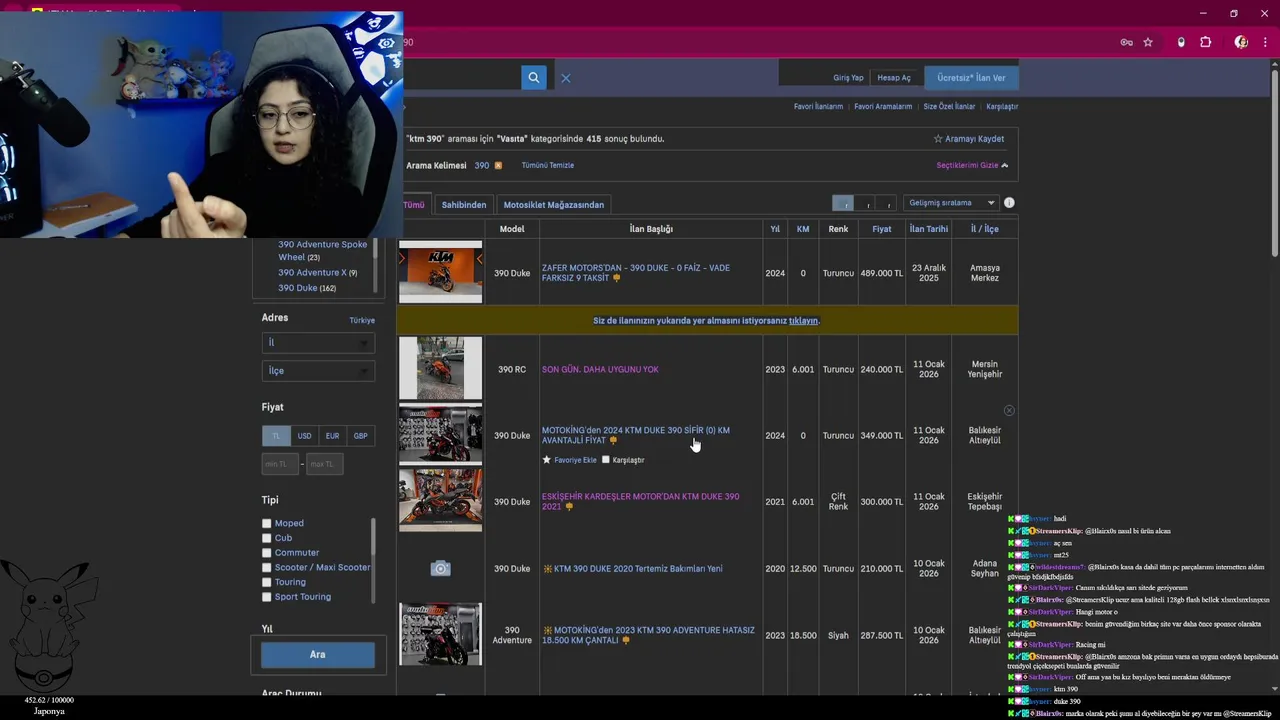This screenshot has width=1280, height=720.
Task: Click the star icon beside Aramayı Kaydet
Action: coord(938,139)
